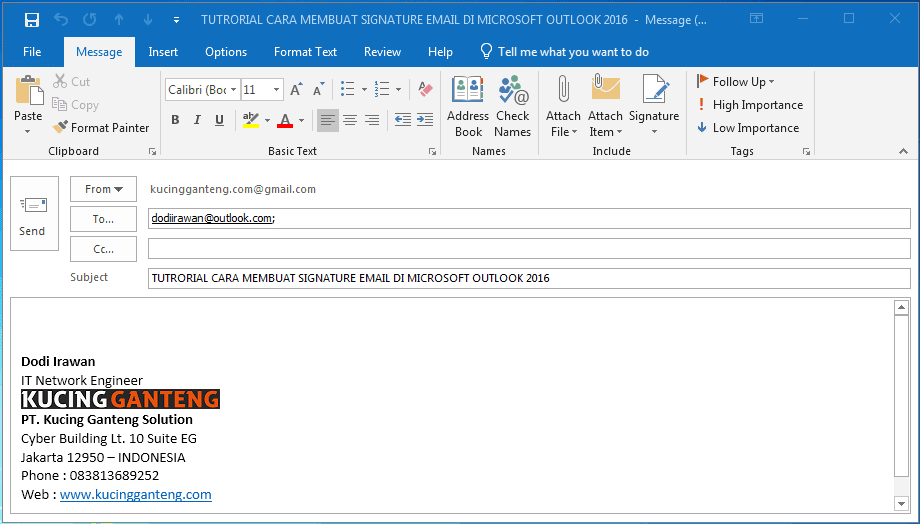Open the Help tab
Viewport: 920px width, 524px height.
coord(440,52)
